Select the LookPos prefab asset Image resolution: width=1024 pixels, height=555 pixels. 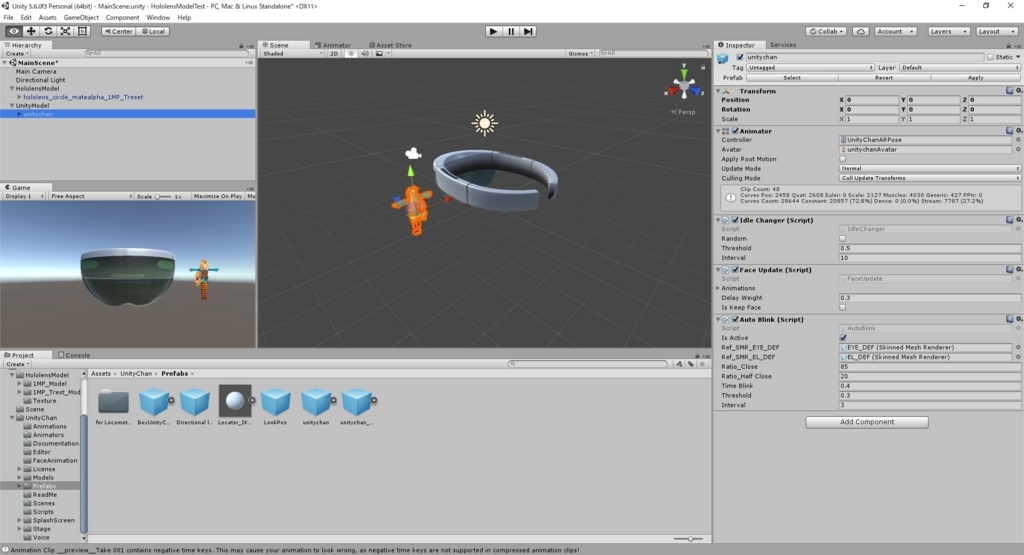[x=275, y=406]
